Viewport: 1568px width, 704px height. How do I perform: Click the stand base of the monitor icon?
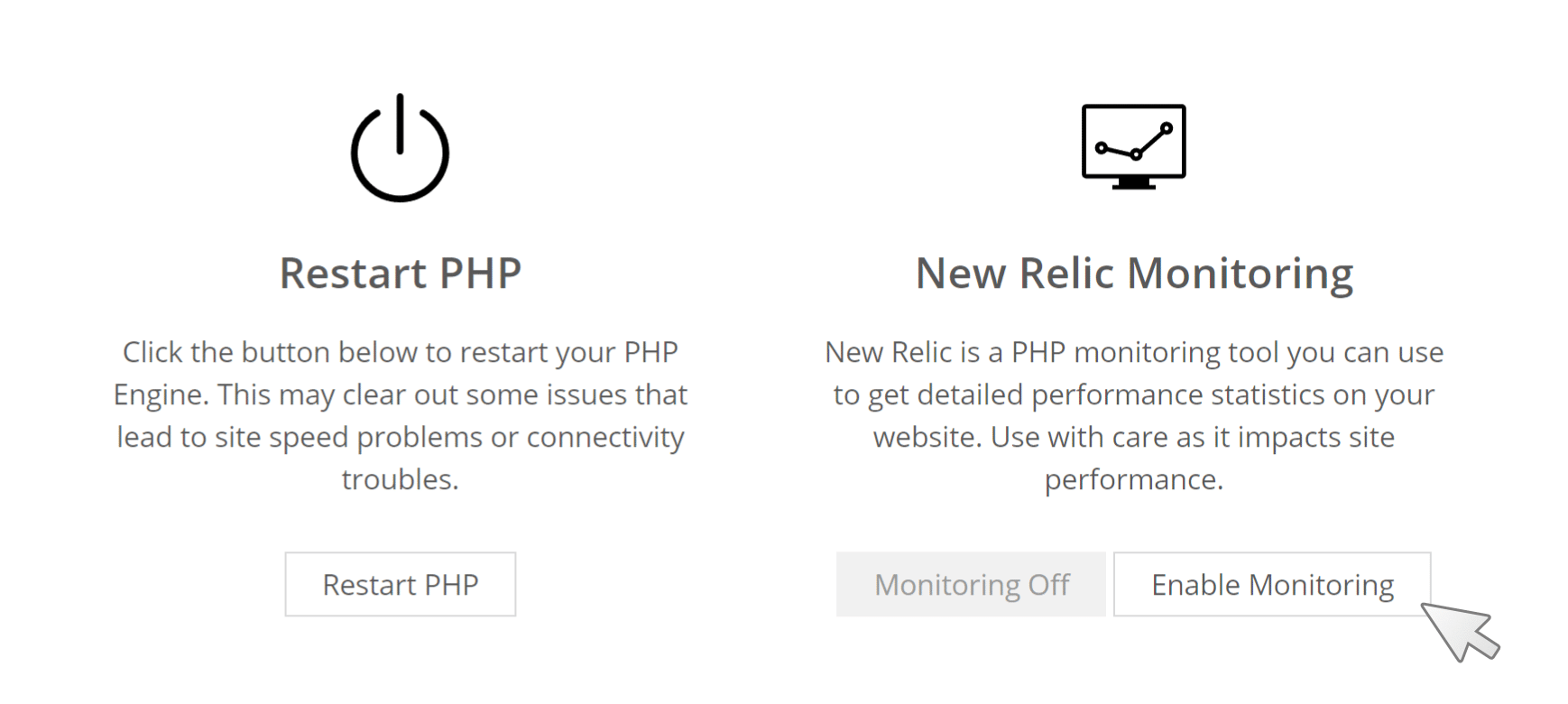click(x=1134, y=184)
